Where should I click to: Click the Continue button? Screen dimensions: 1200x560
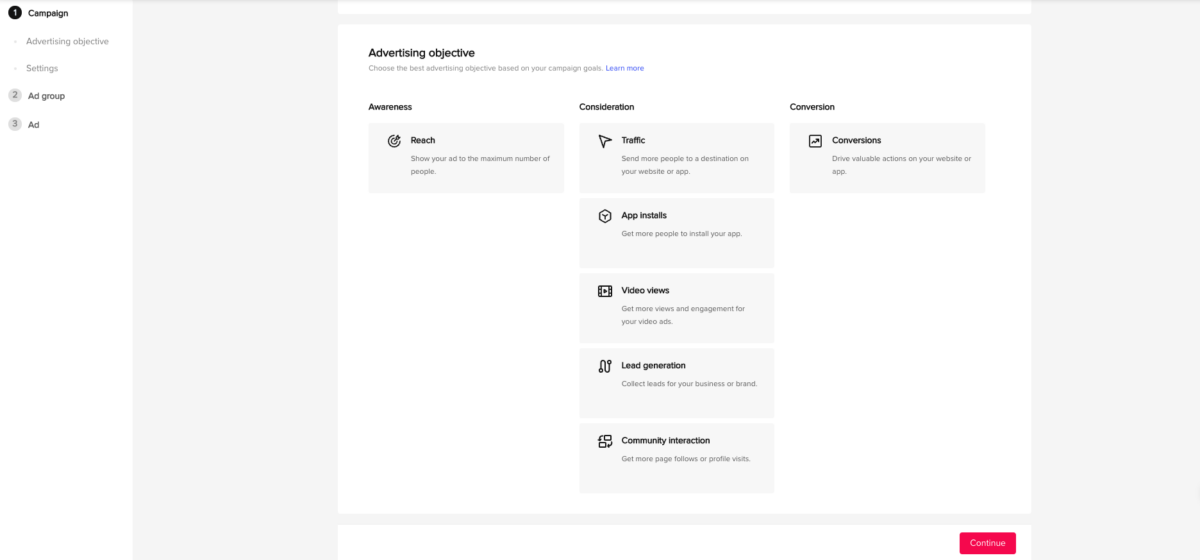[987, 543]
